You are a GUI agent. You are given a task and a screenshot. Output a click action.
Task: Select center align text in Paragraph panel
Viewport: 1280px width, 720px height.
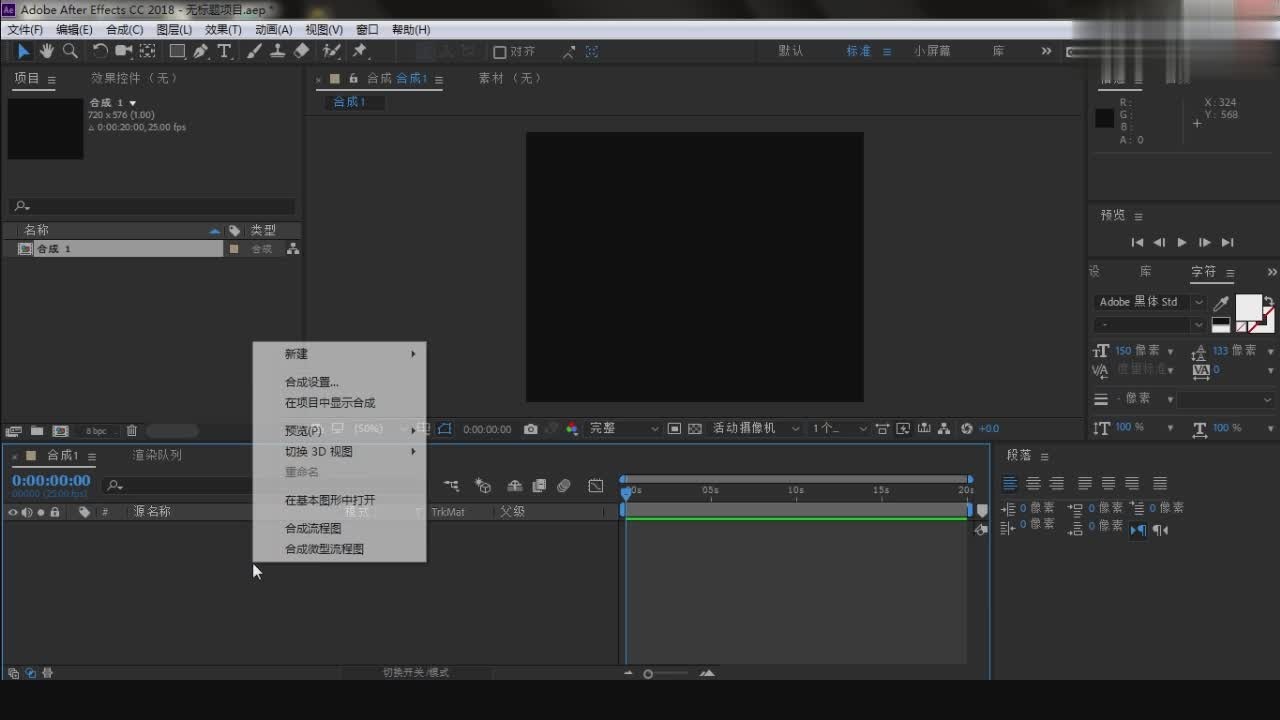[x=1033, y=484]
